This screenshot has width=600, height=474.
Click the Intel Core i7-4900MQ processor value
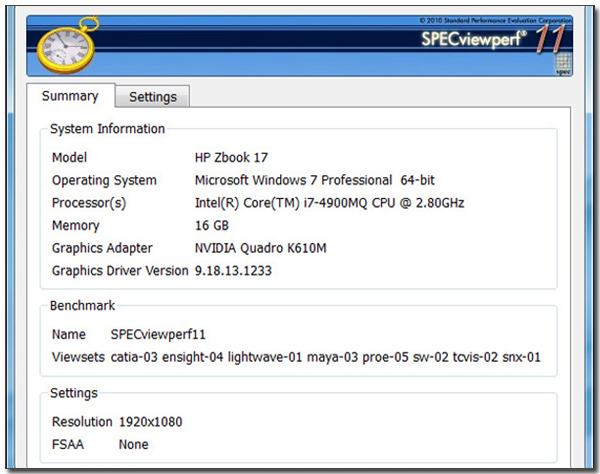(x=329, y=203)
